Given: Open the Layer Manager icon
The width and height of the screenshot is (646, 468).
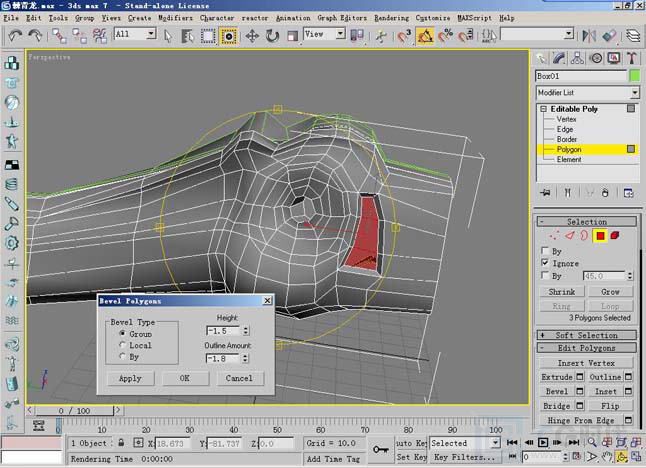Looking at the screenshot, I should pyautogui.click(x=633, y=36).
